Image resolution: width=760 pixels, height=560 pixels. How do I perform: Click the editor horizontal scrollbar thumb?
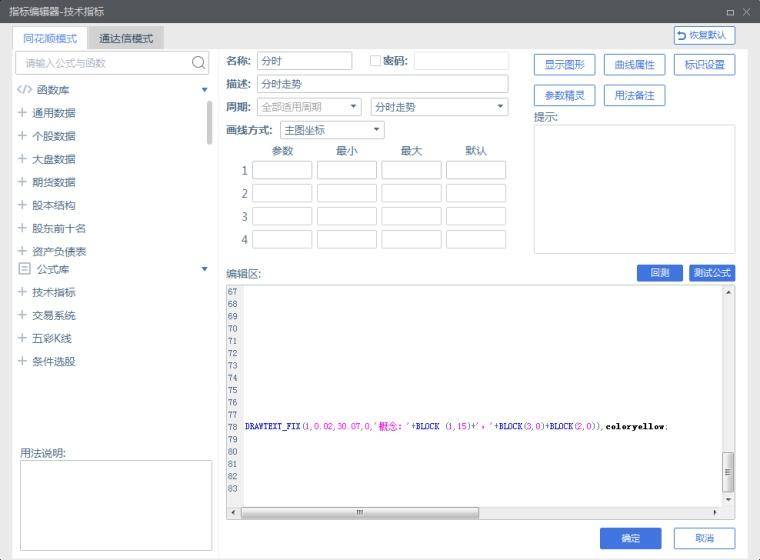pyautogui.click(x=360, y=512)
